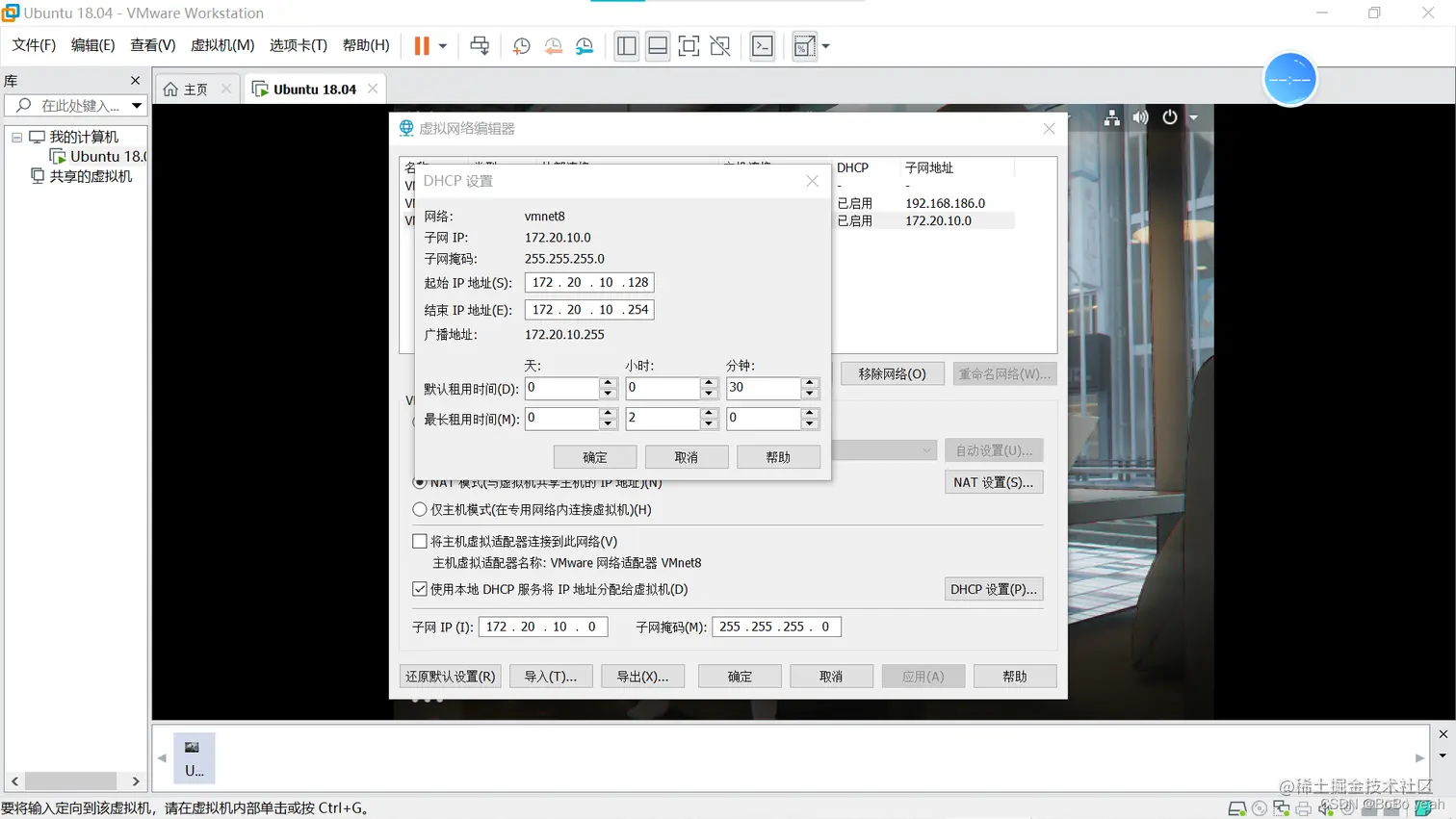Open 编辑(E) menu
This screenshot has height=819, width=1456.
[x=92, y=45]
